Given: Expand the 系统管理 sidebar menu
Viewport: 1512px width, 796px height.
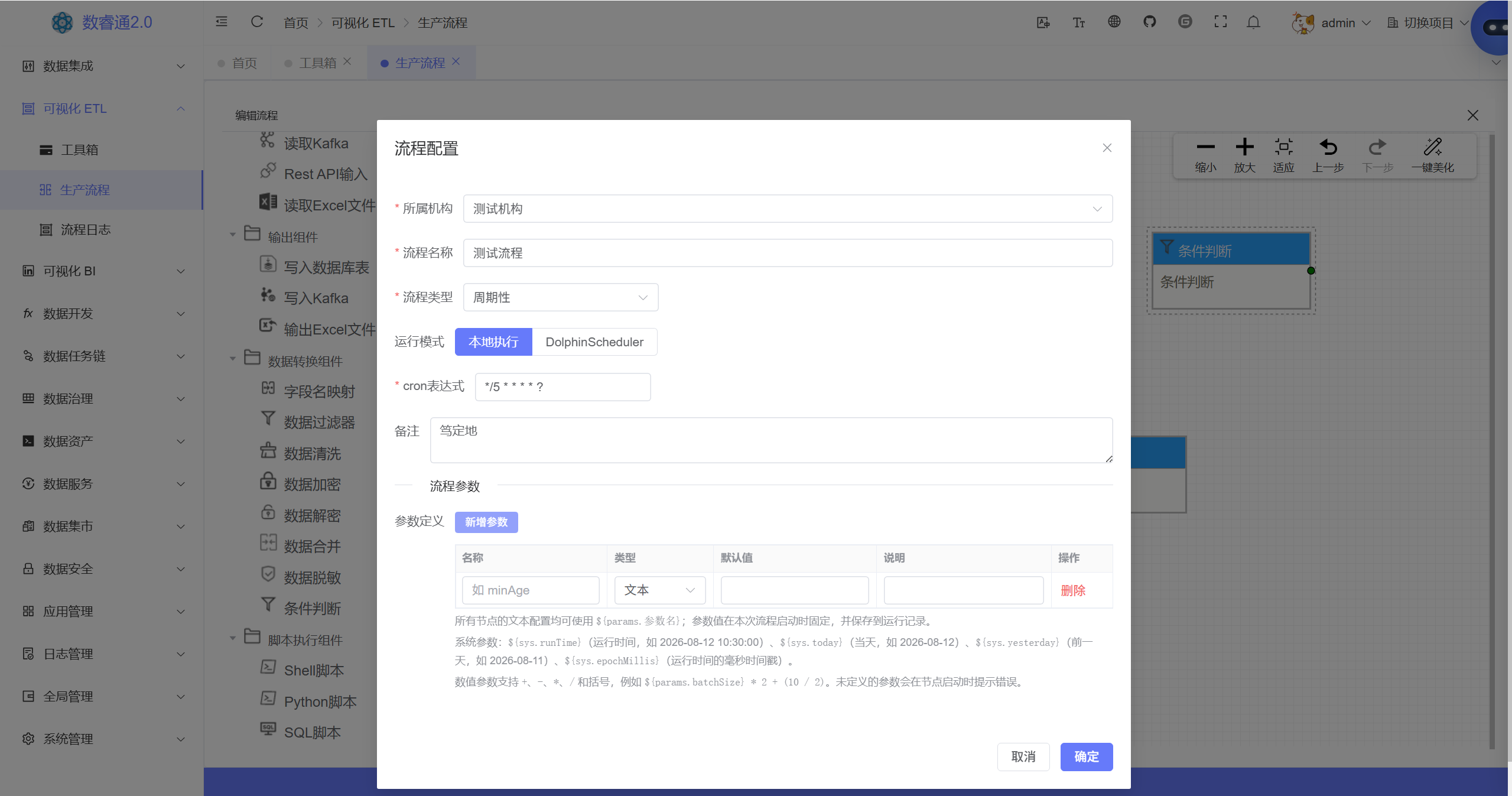Looking at the screenshot, I should point(102,739).
